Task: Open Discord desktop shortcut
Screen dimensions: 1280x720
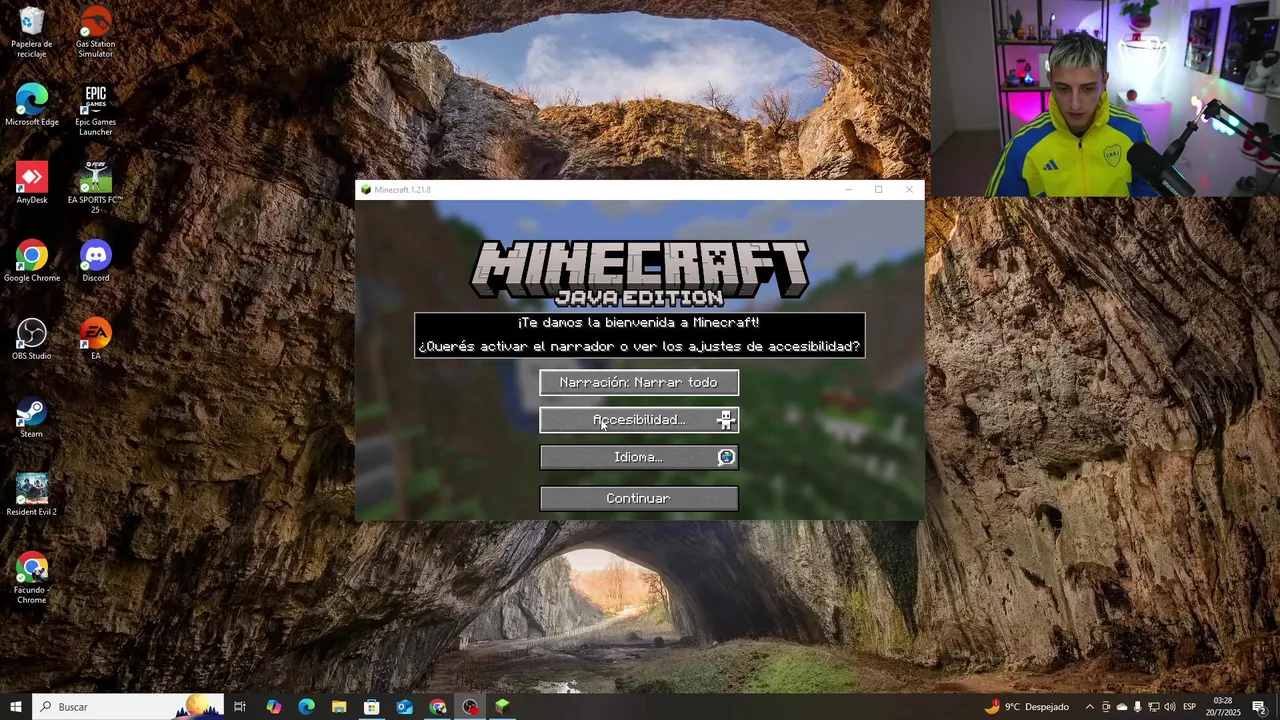Action: click(95, 261)
